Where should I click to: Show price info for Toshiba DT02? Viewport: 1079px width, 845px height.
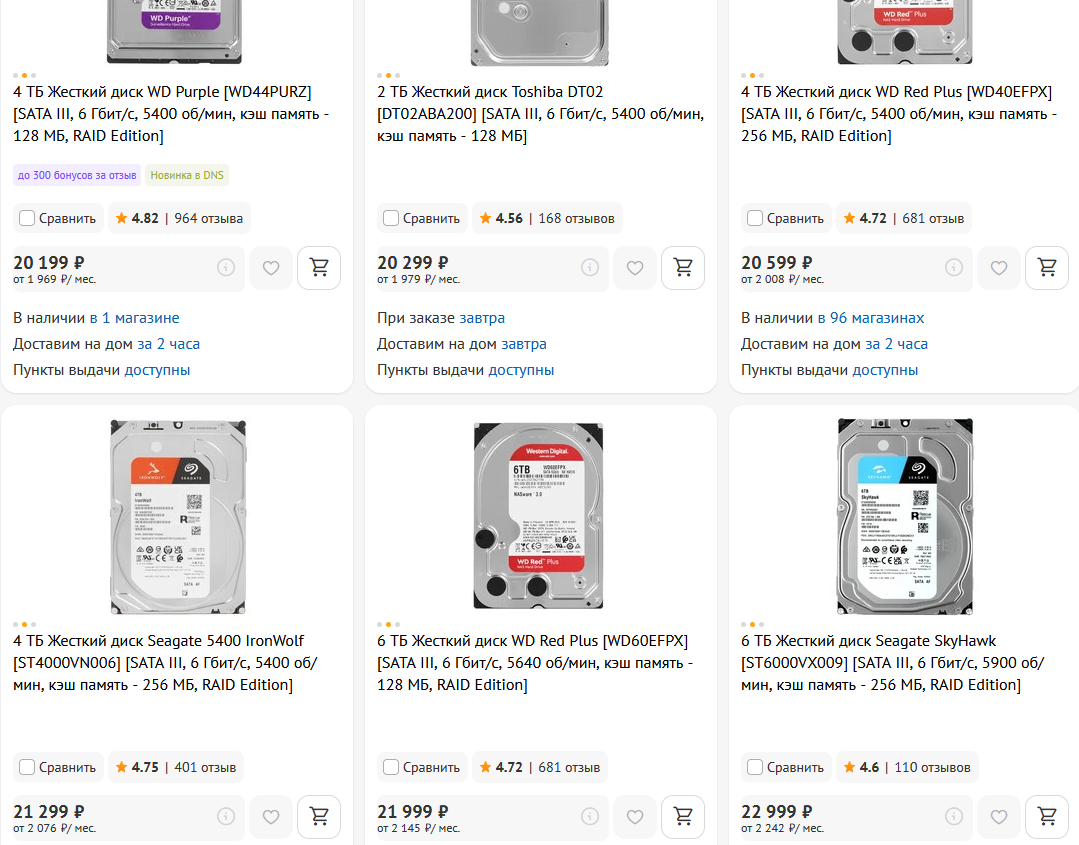pyautogui.click(x=590, y=268)
